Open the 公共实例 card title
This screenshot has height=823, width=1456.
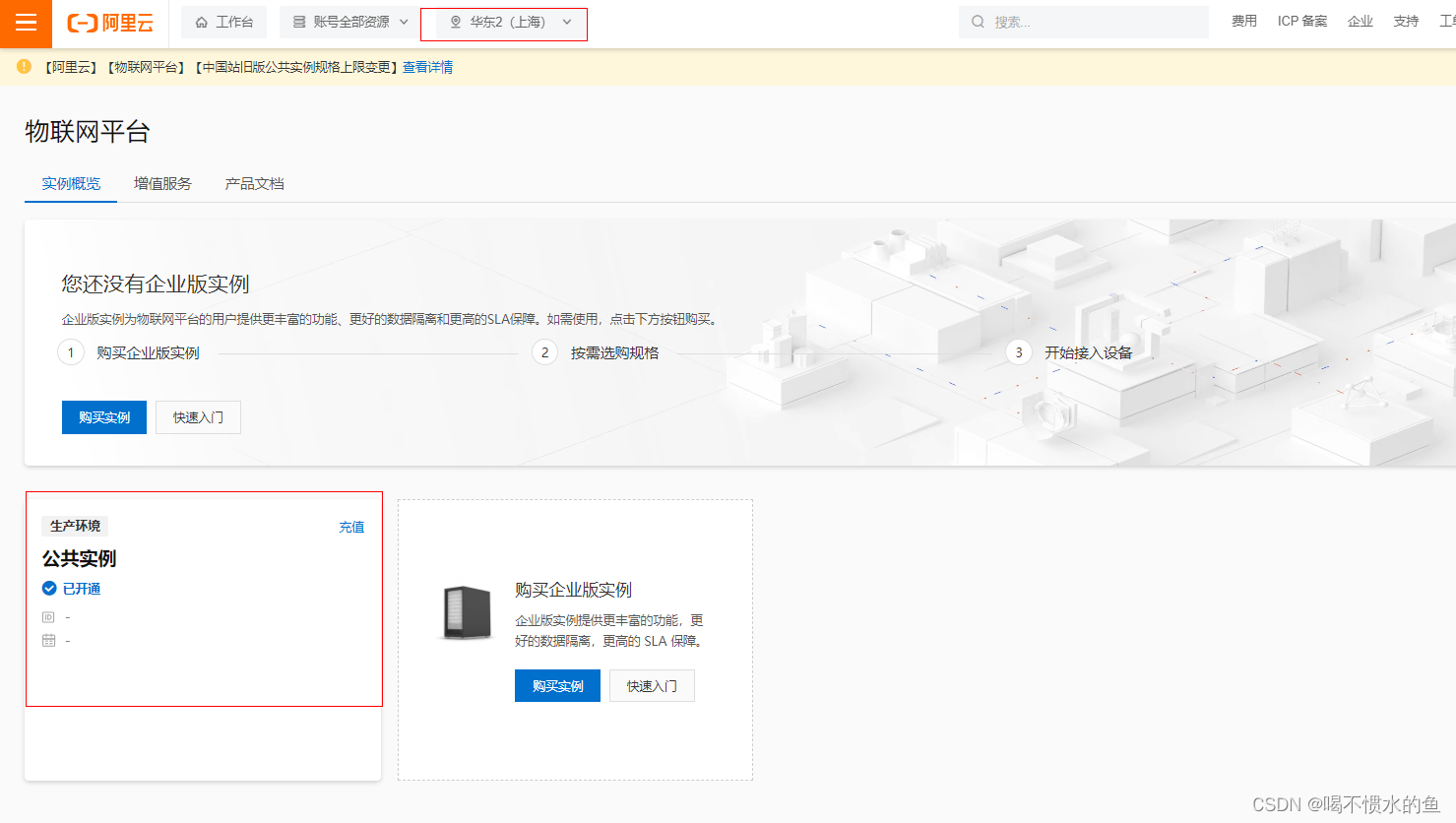pos(79,558)
